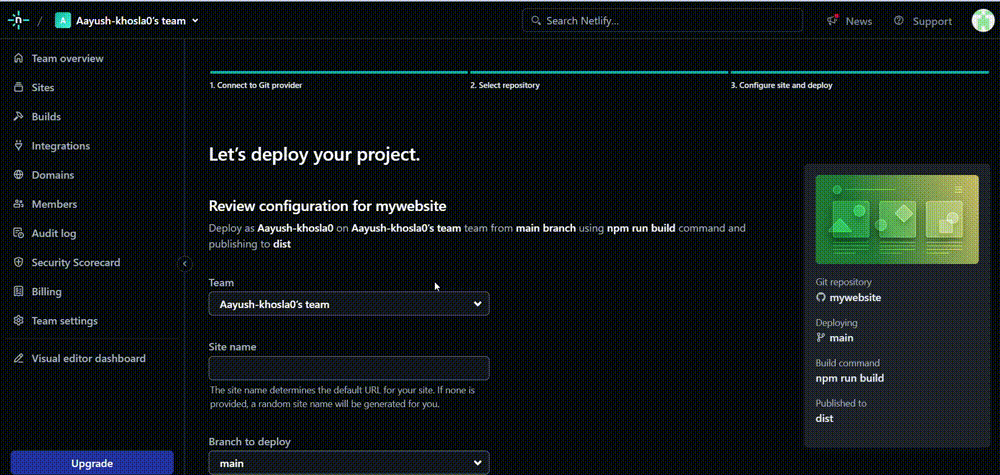1000x475 pixels.
Task: Click the 'Review configuration for mywebsite' heading
Action: point(328,206)
